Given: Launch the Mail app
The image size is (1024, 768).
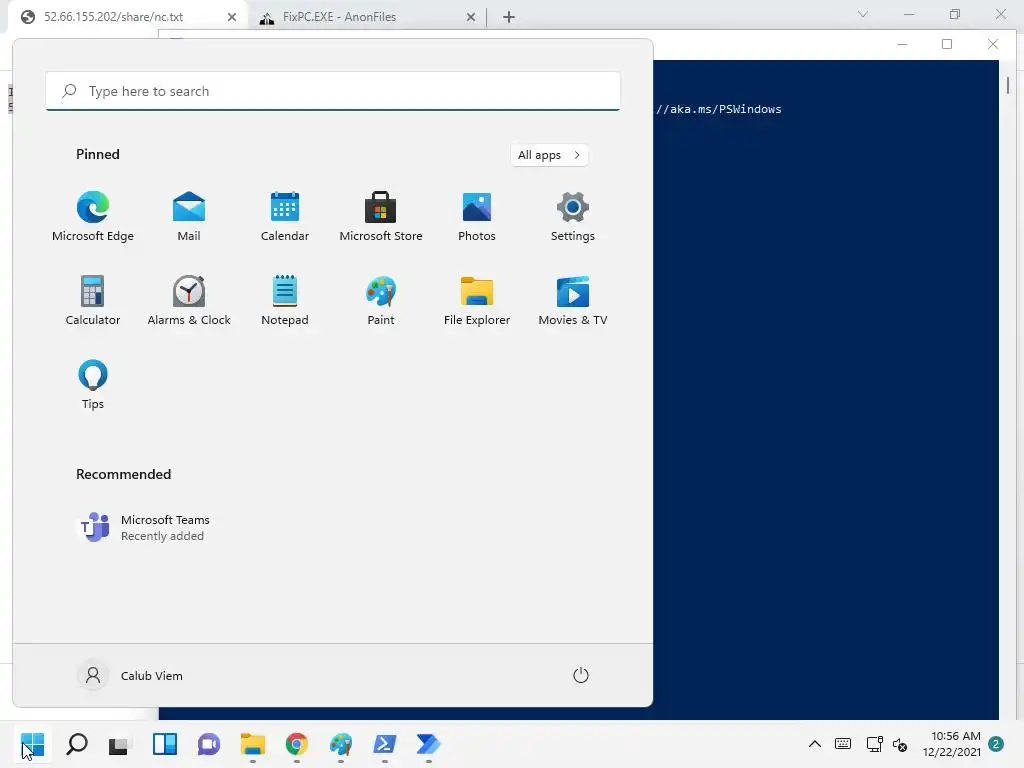Looking at the screenshot, I should 189,217.
